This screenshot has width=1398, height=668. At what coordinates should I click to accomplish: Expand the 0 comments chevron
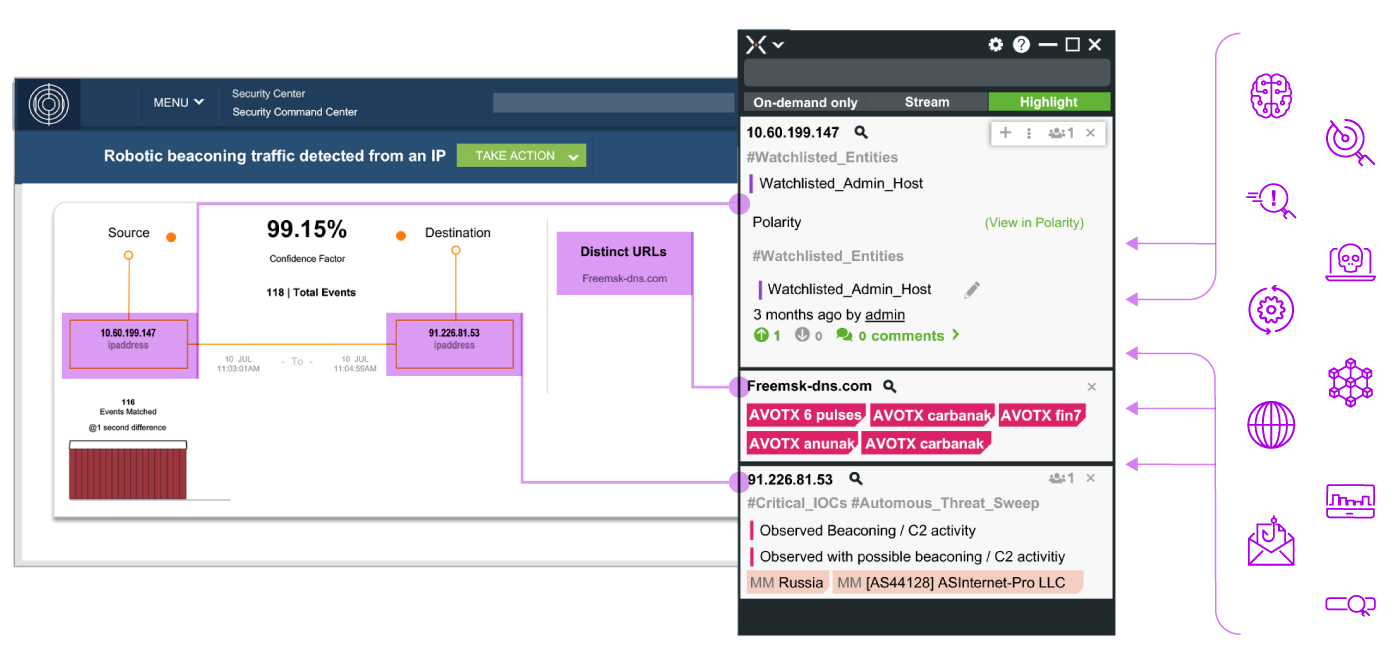click(956, 335)
